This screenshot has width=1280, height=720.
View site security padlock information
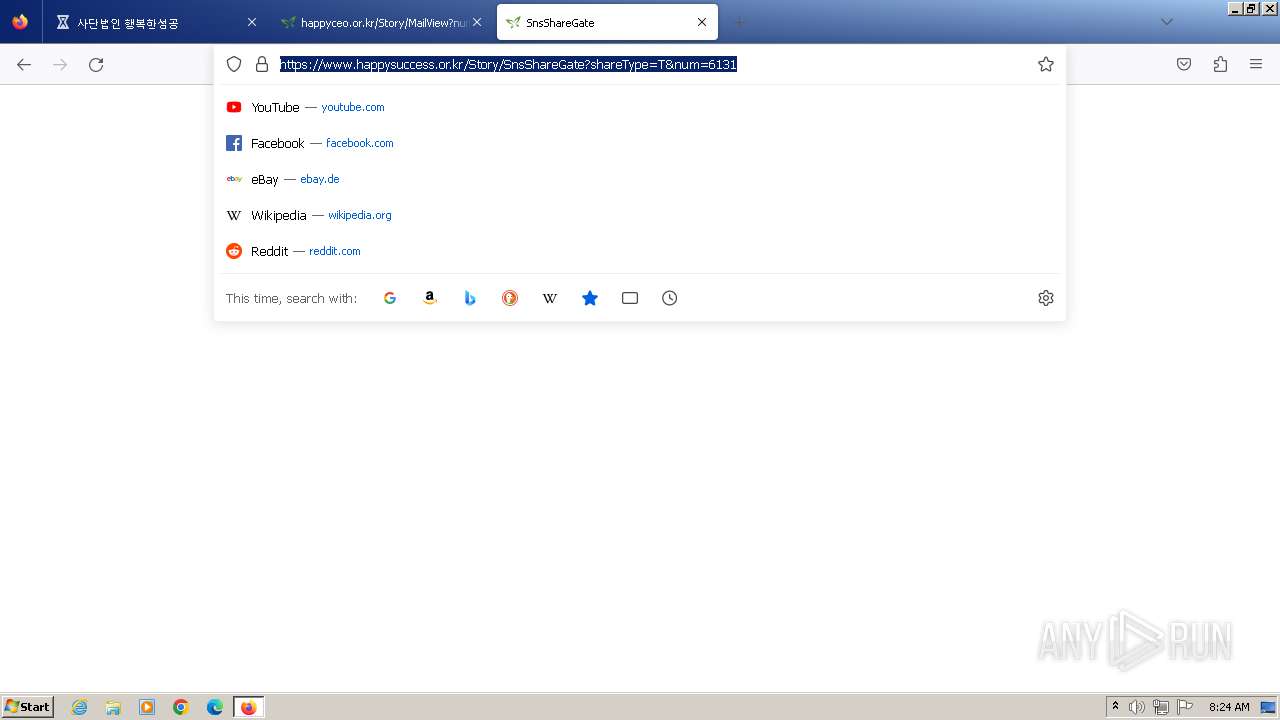click(x=262, y=64)
